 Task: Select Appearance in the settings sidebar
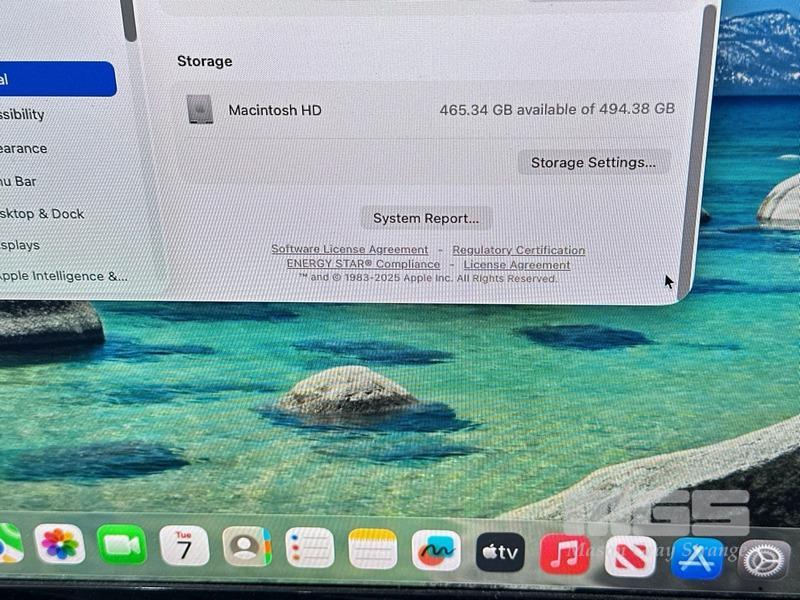24,148
